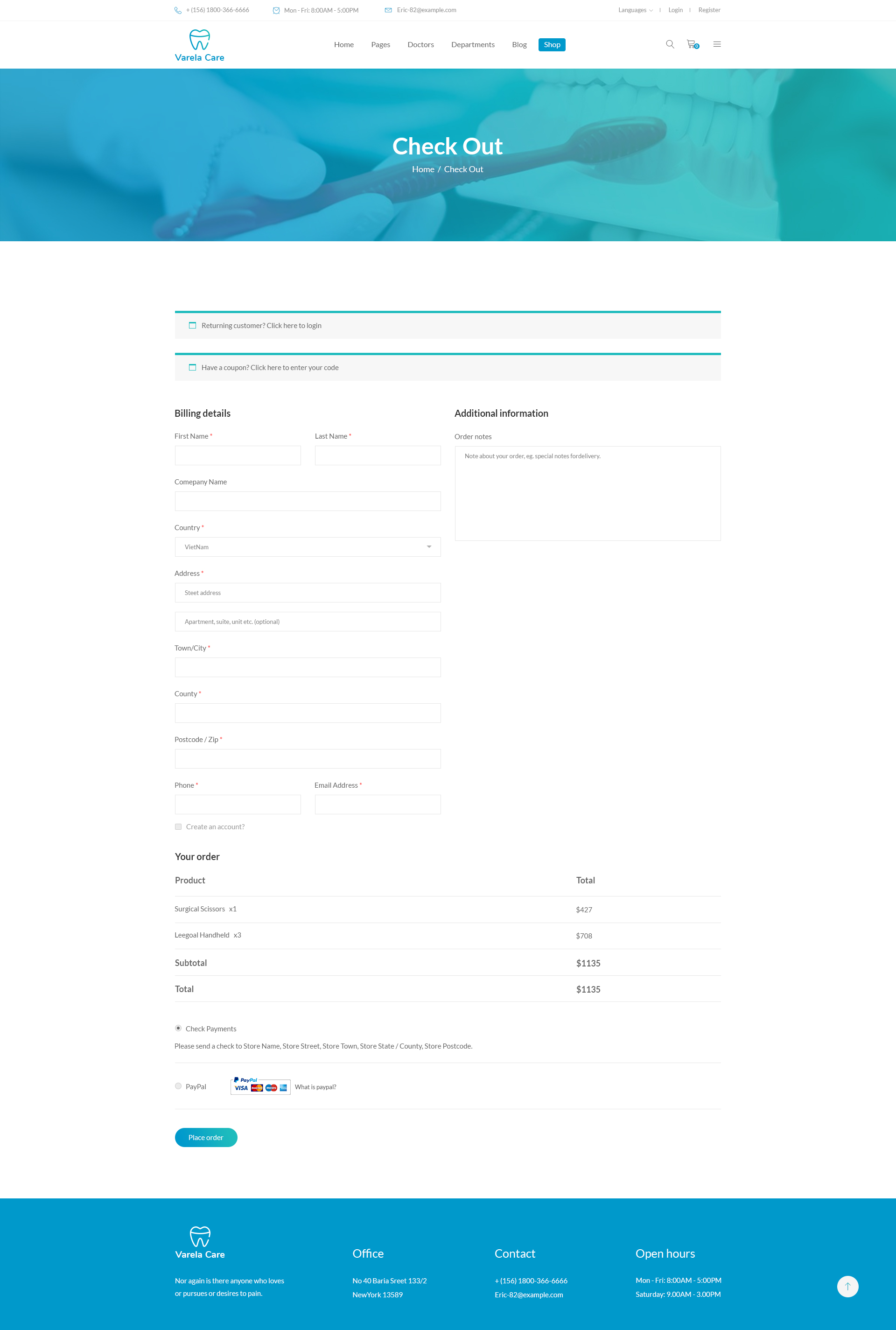
Task: Open the shopping cart icon
Action: [x=692, y=44]
